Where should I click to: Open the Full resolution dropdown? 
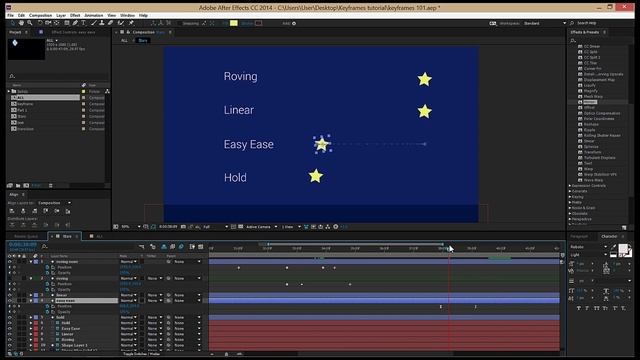[215, 227]
